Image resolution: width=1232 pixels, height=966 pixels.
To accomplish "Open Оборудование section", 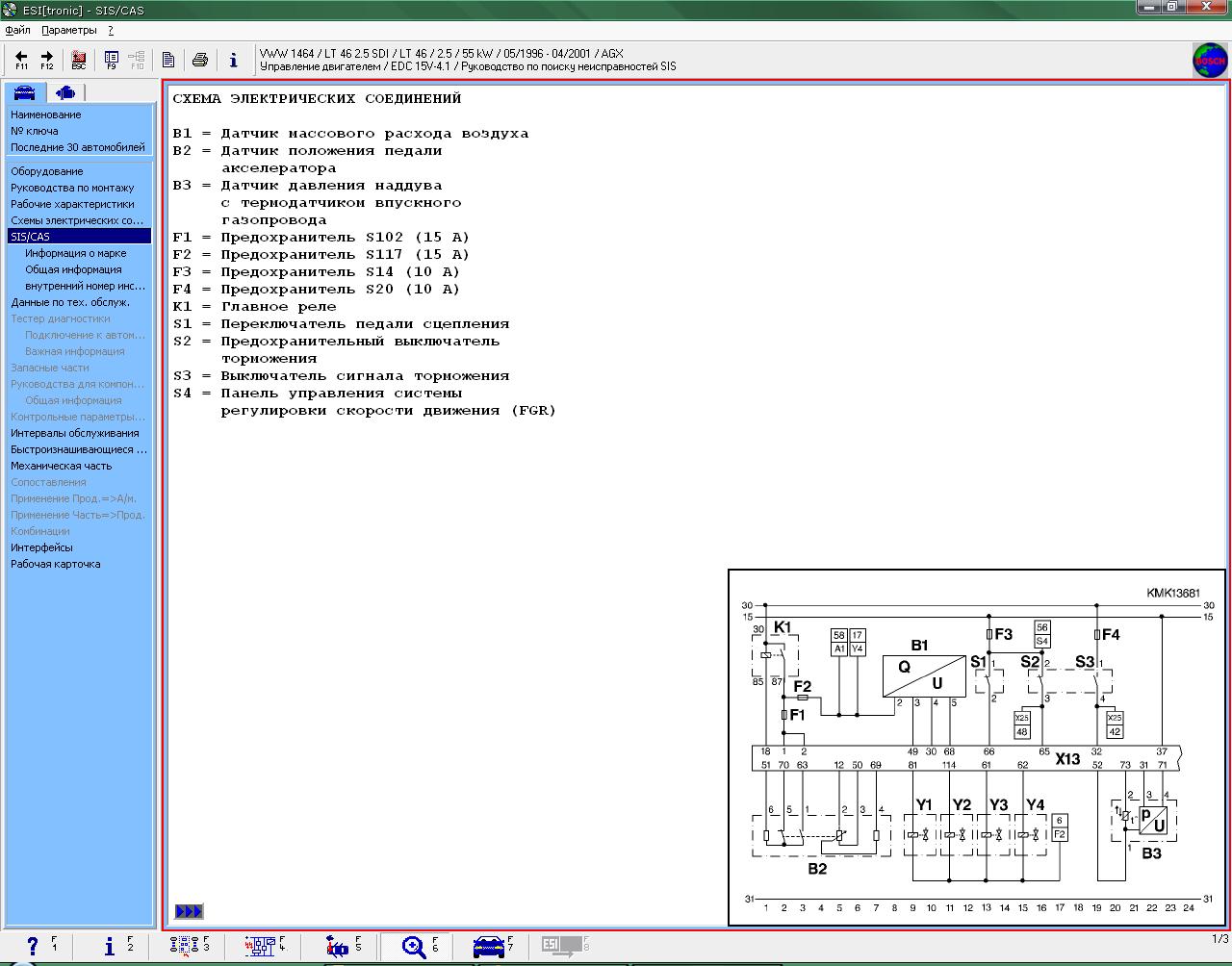I will tap(47, 171).
